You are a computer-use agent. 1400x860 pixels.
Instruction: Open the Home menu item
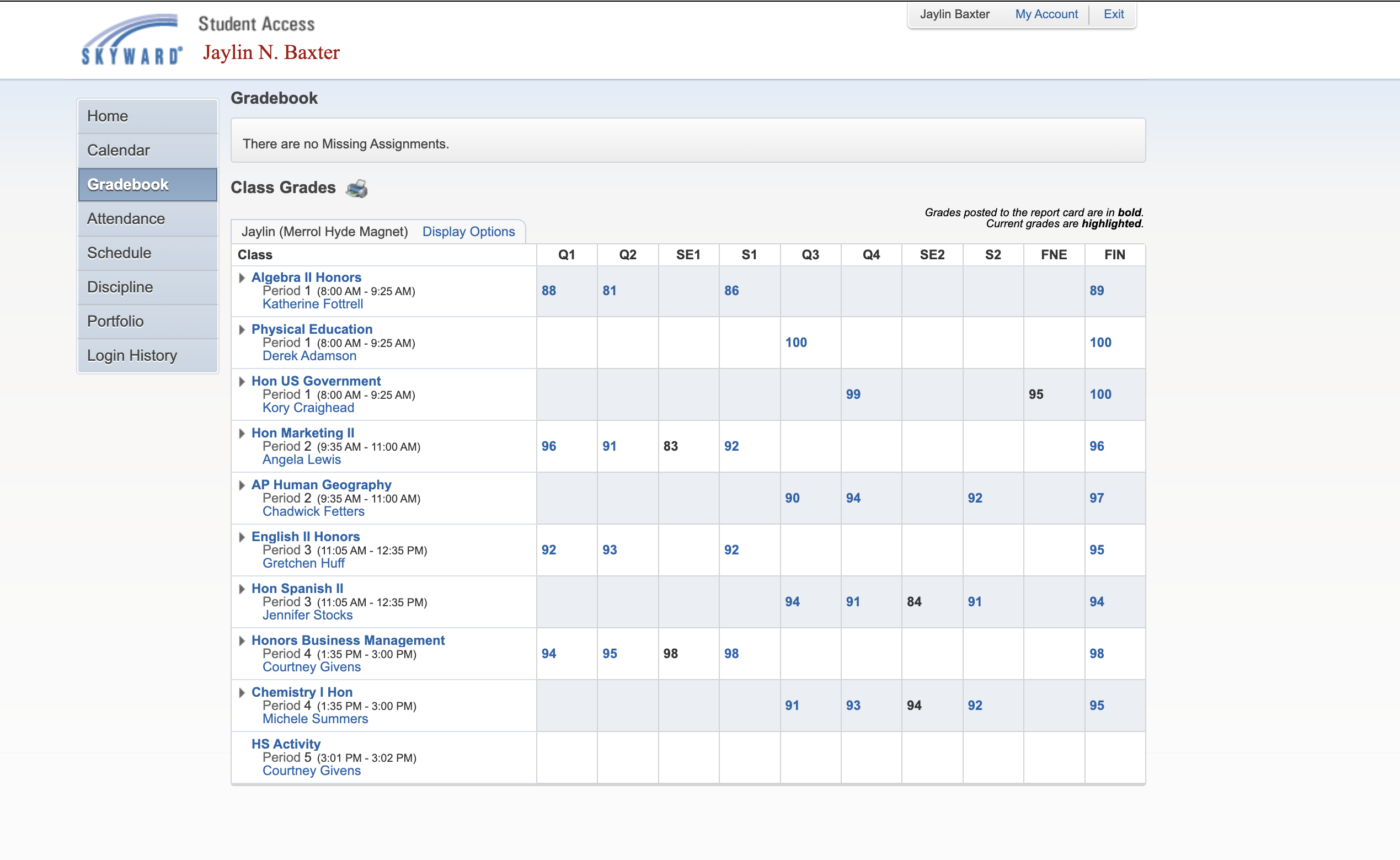[x=148, y=116]
